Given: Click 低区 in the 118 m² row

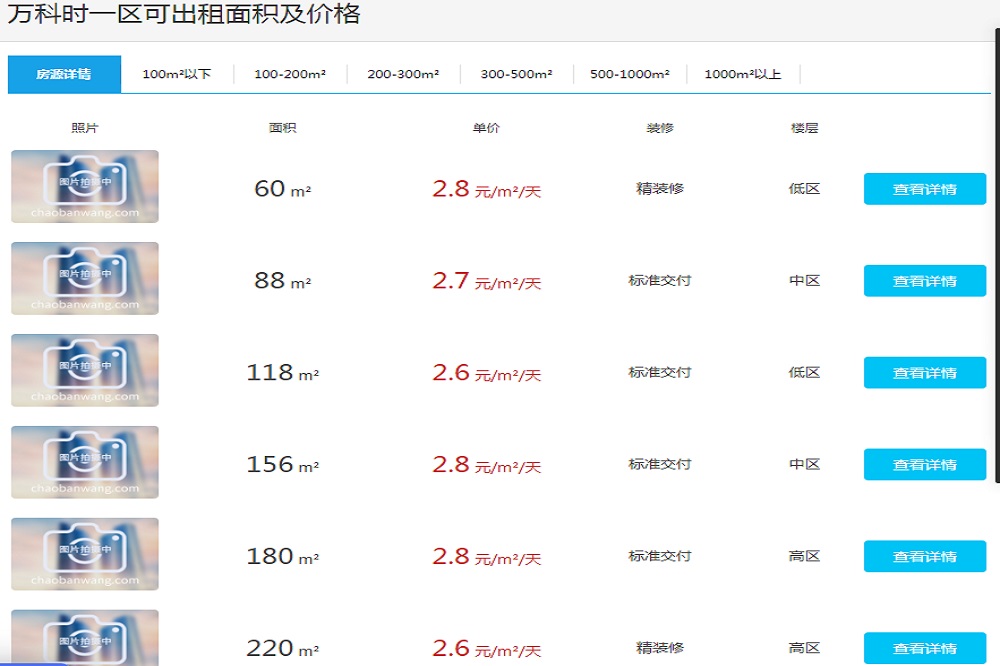Looking at the screenshot, I should [x=804, y=372].
